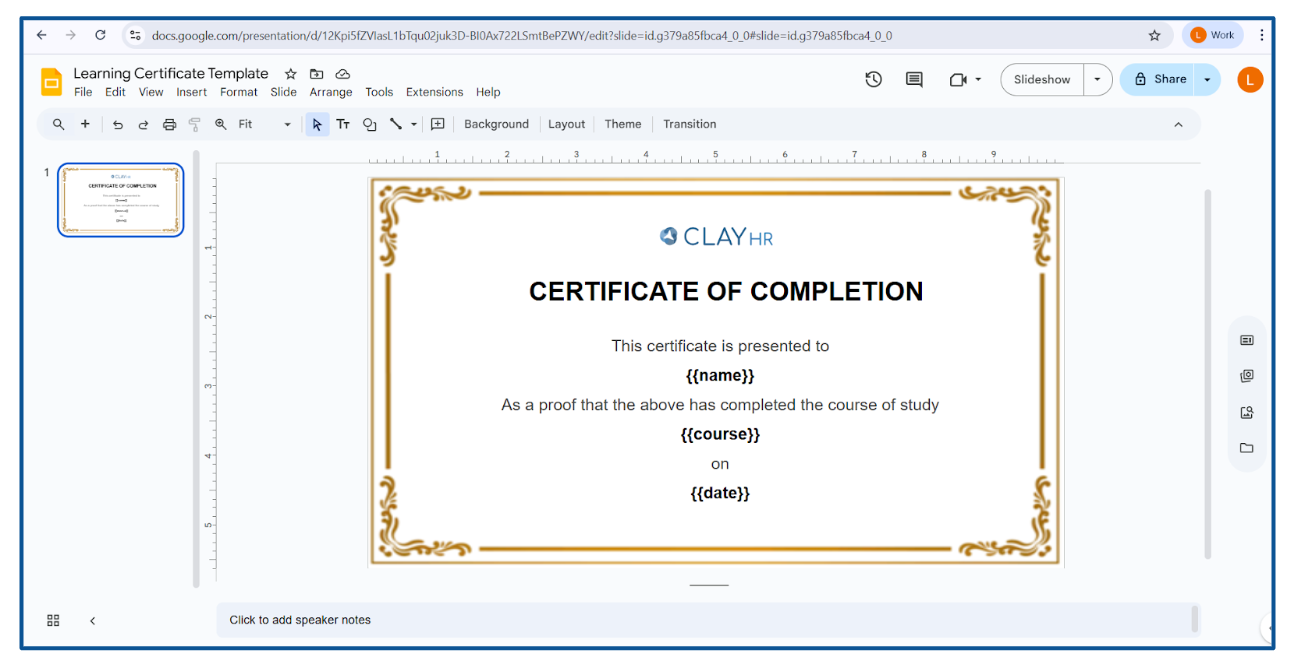Open the View menu
The width and height of the screenshot is (1291, 672).
point(151,92)
